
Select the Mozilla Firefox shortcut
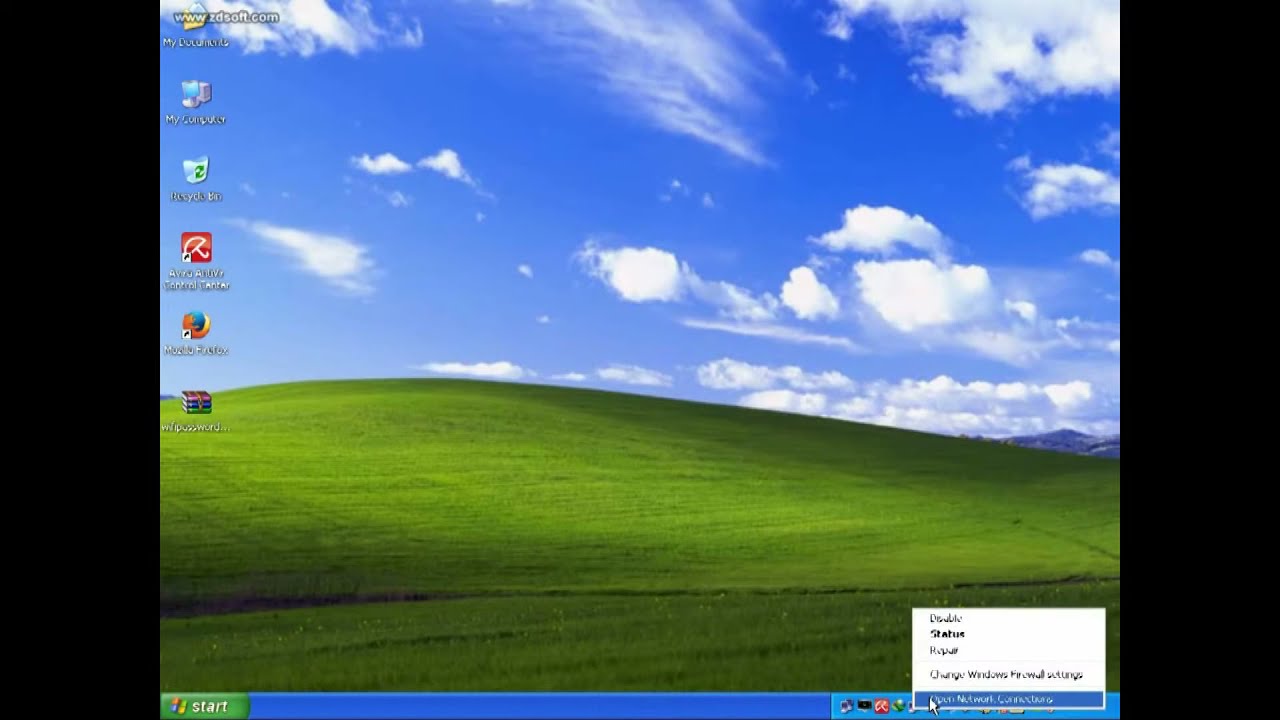(x=196, y=334)
